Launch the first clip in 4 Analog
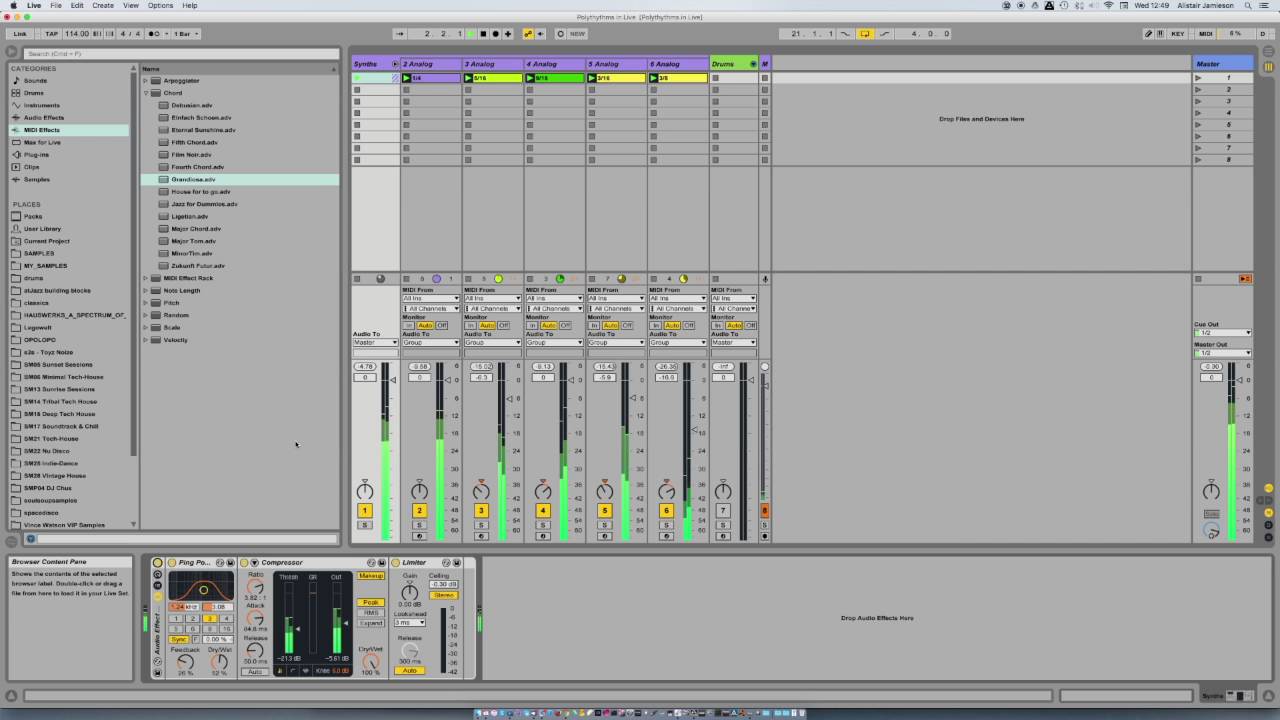This screenshot has height=720, width=1280. pos(531,78)
